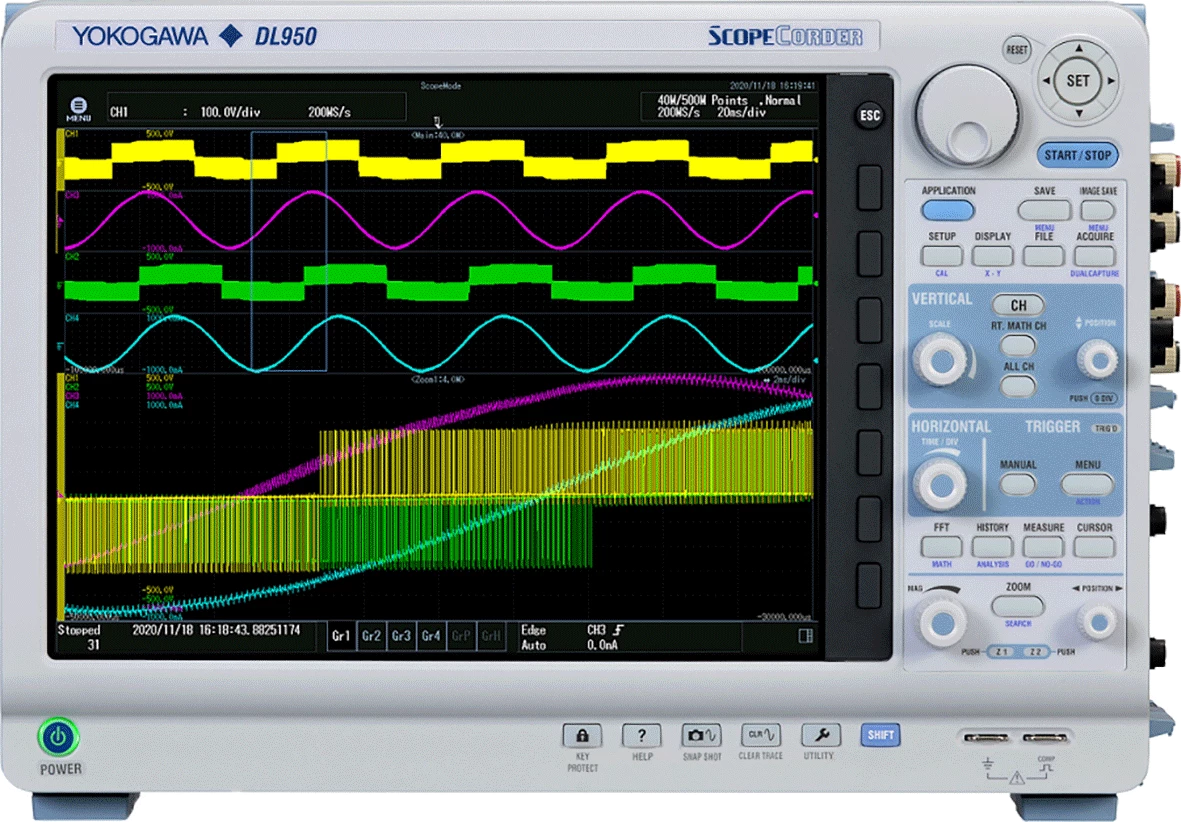Viewport: 1181px width, 822px height.
Task: Select the Gr1 display group tab
Action: pos(341,637)
